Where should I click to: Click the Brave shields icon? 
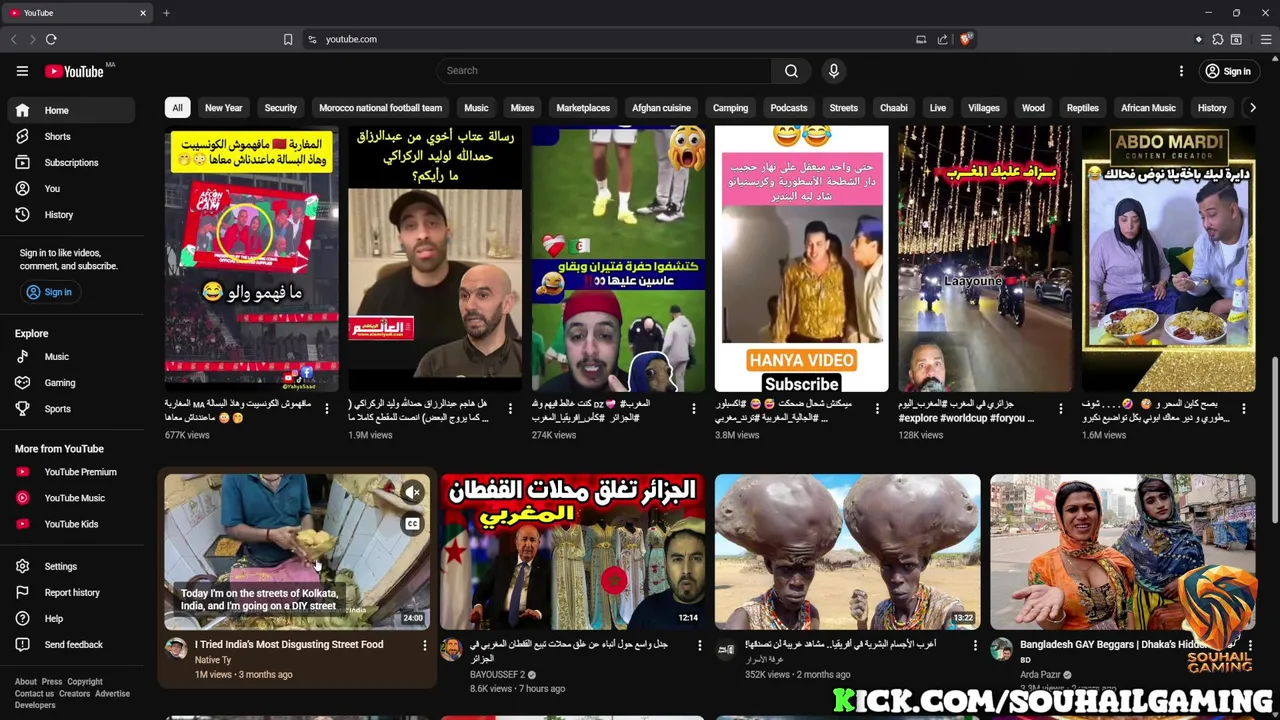pyautogui.click(x=965, y=39)
